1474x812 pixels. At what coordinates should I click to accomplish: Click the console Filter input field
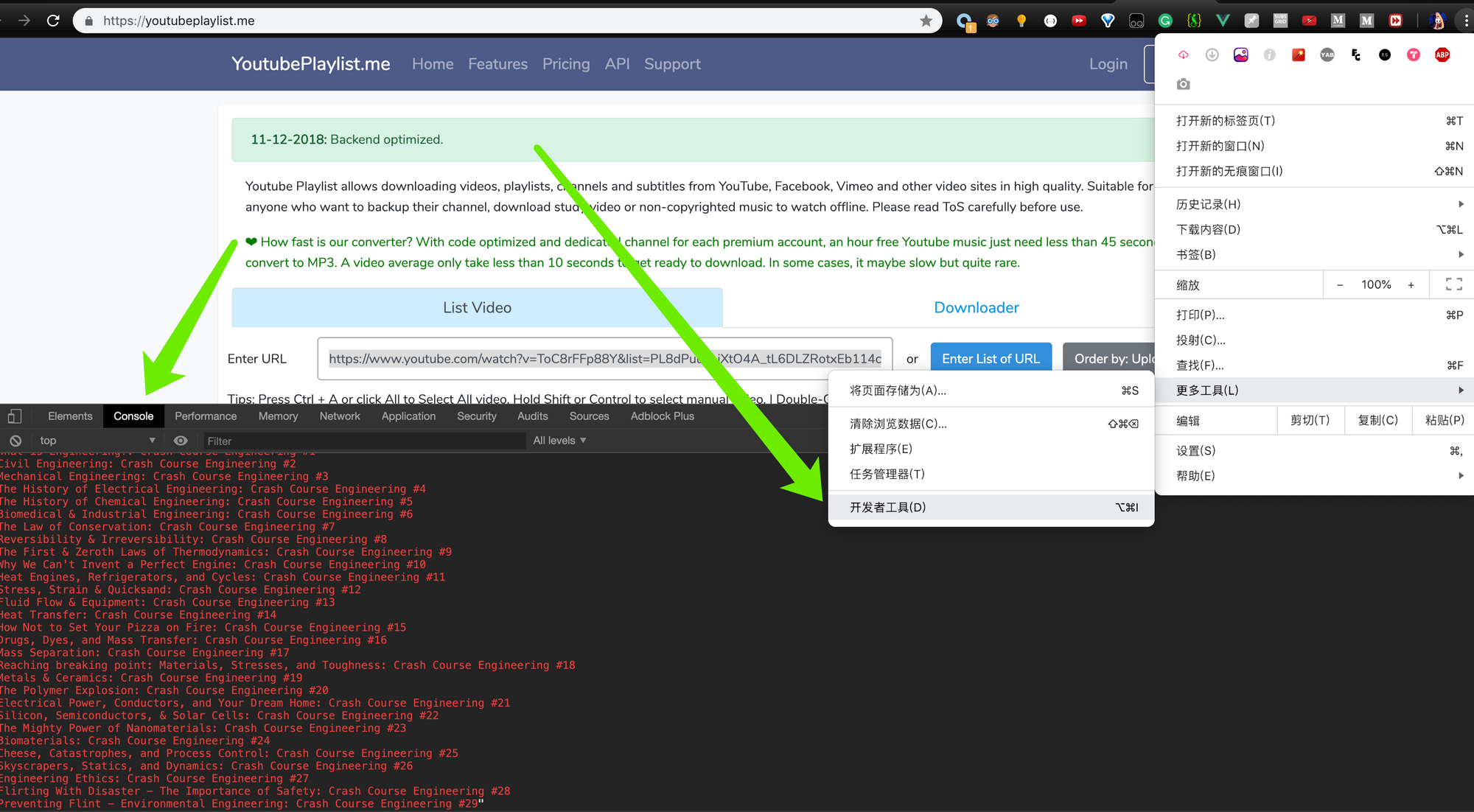(x=361, y=441)
